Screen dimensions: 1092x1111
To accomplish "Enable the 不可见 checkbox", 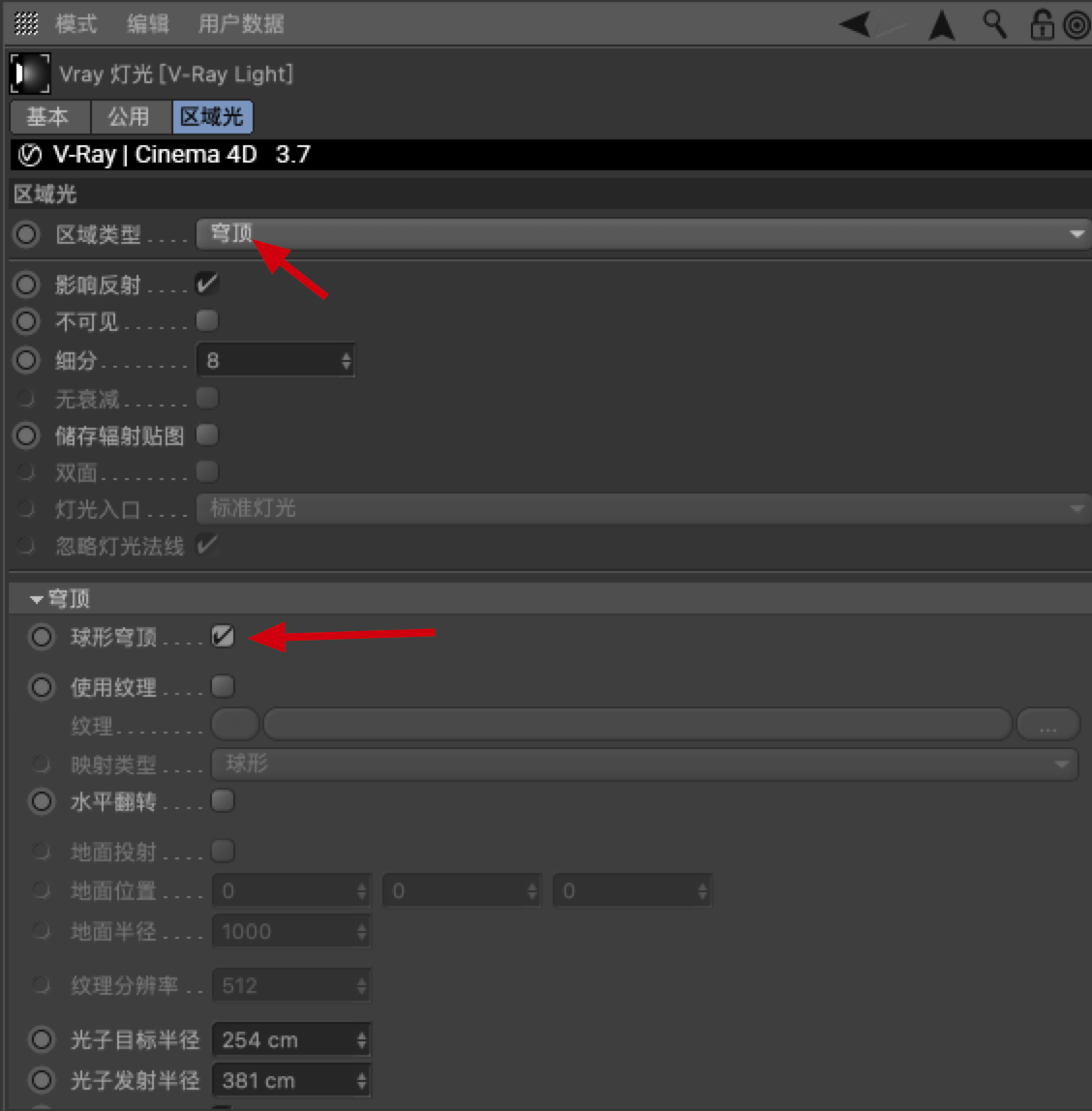I will [x=207, y=320].
